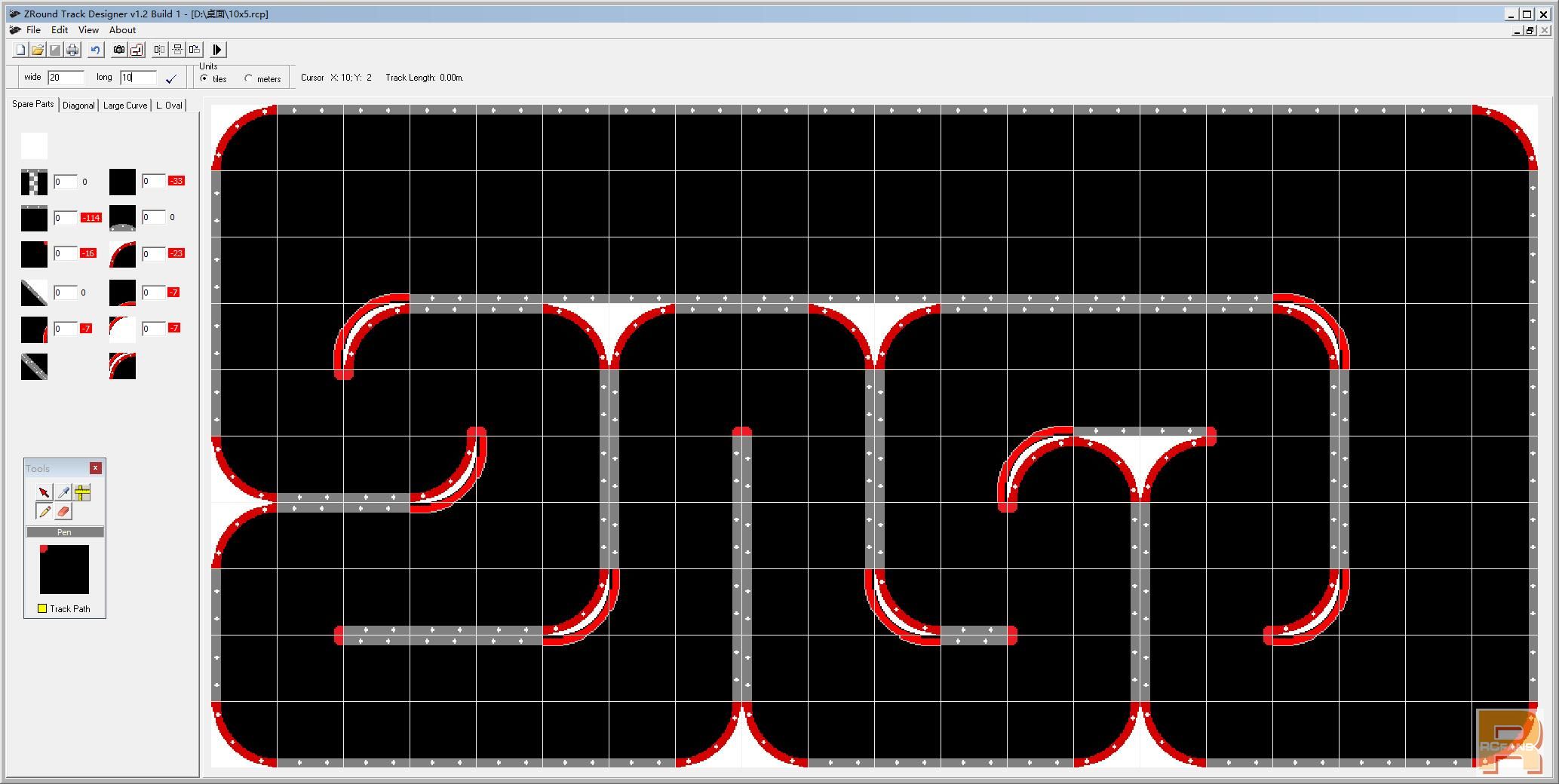Pick the large red curve tile

tap(122, 255)
